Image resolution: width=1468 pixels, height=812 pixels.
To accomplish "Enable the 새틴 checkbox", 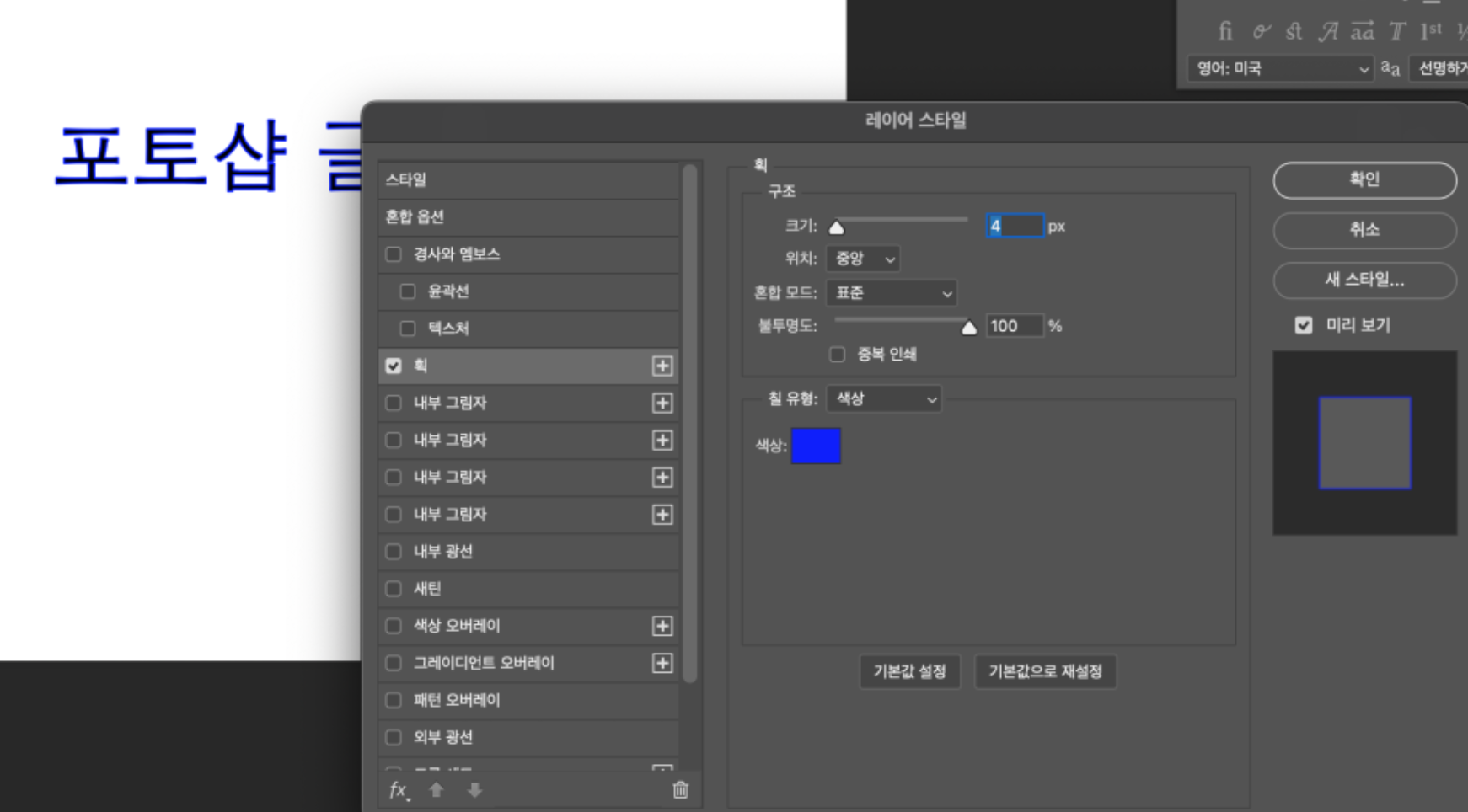I will [x=394, y=589].
